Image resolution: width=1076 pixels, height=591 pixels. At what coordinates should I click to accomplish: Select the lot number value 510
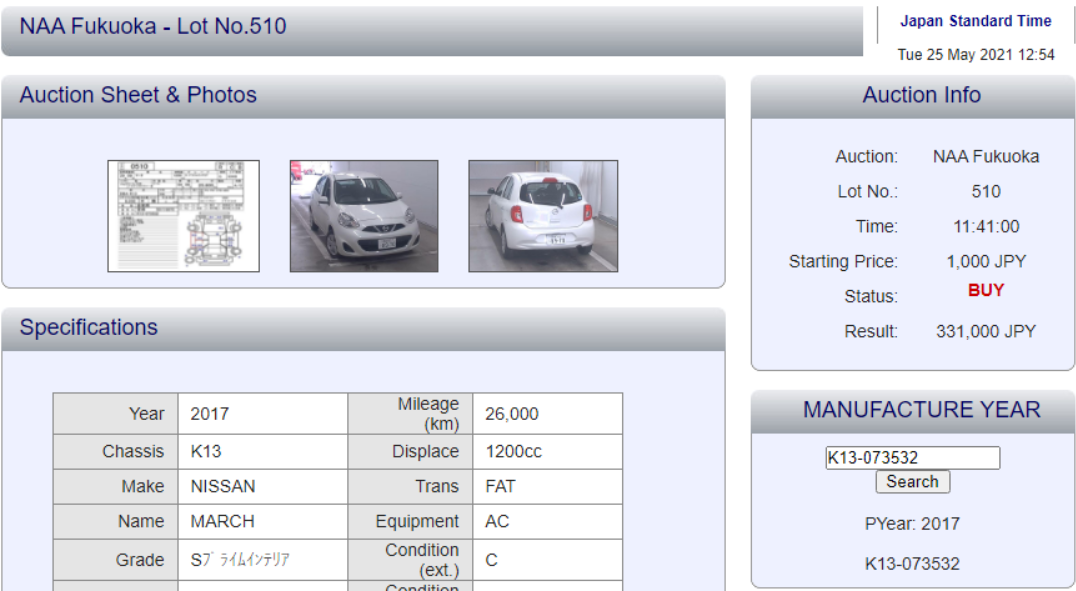pyautogui.click(x=985, y=192)
